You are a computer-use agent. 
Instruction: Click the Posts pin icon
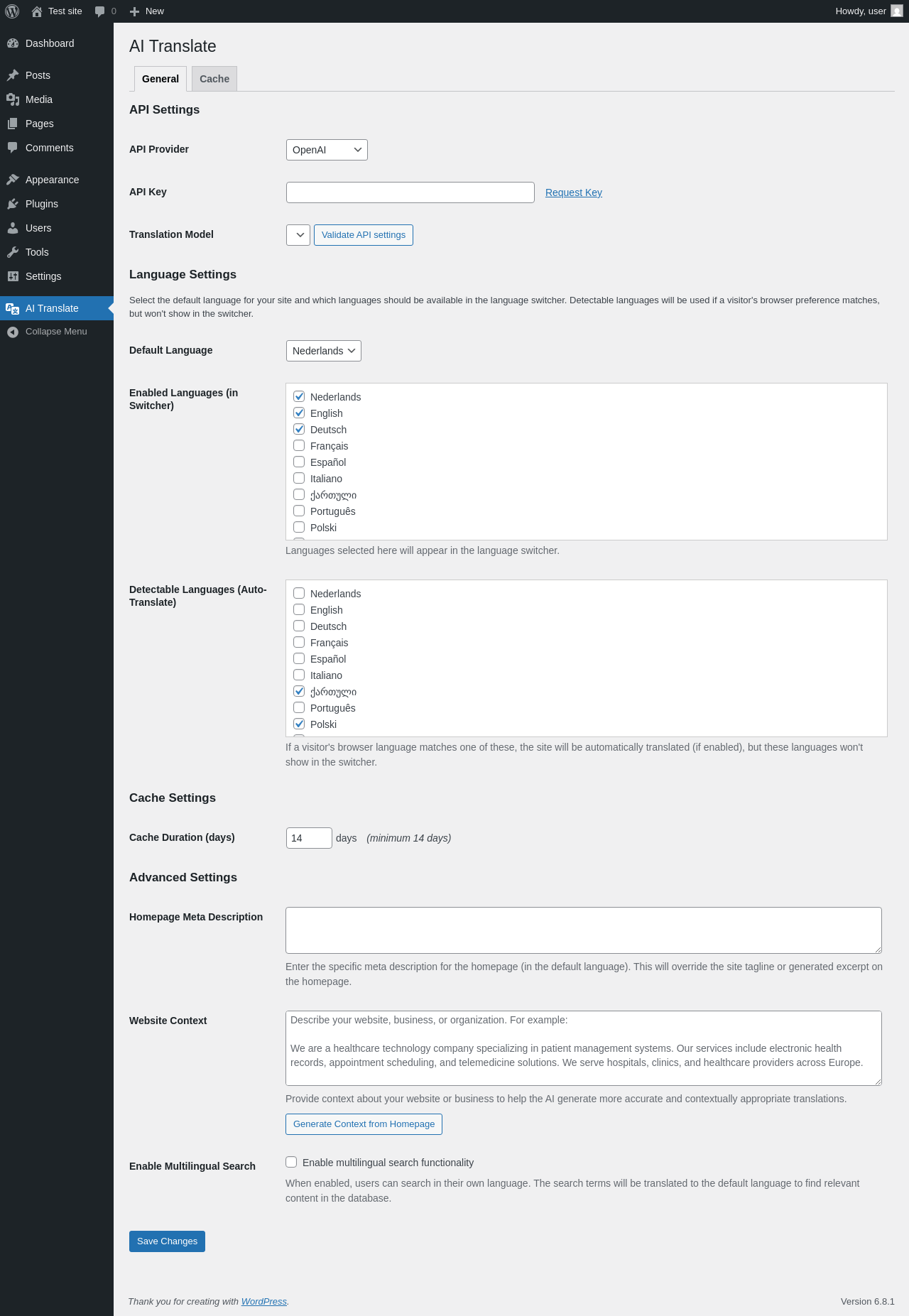click(13, 75)
